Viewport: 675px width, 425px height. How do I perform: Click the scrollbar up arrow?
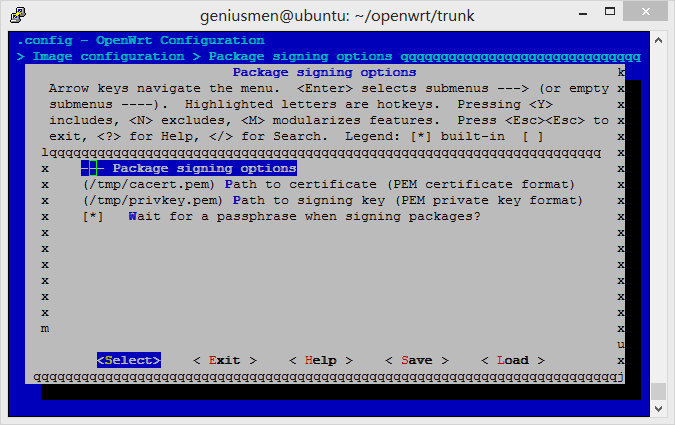tap(658, 40)
